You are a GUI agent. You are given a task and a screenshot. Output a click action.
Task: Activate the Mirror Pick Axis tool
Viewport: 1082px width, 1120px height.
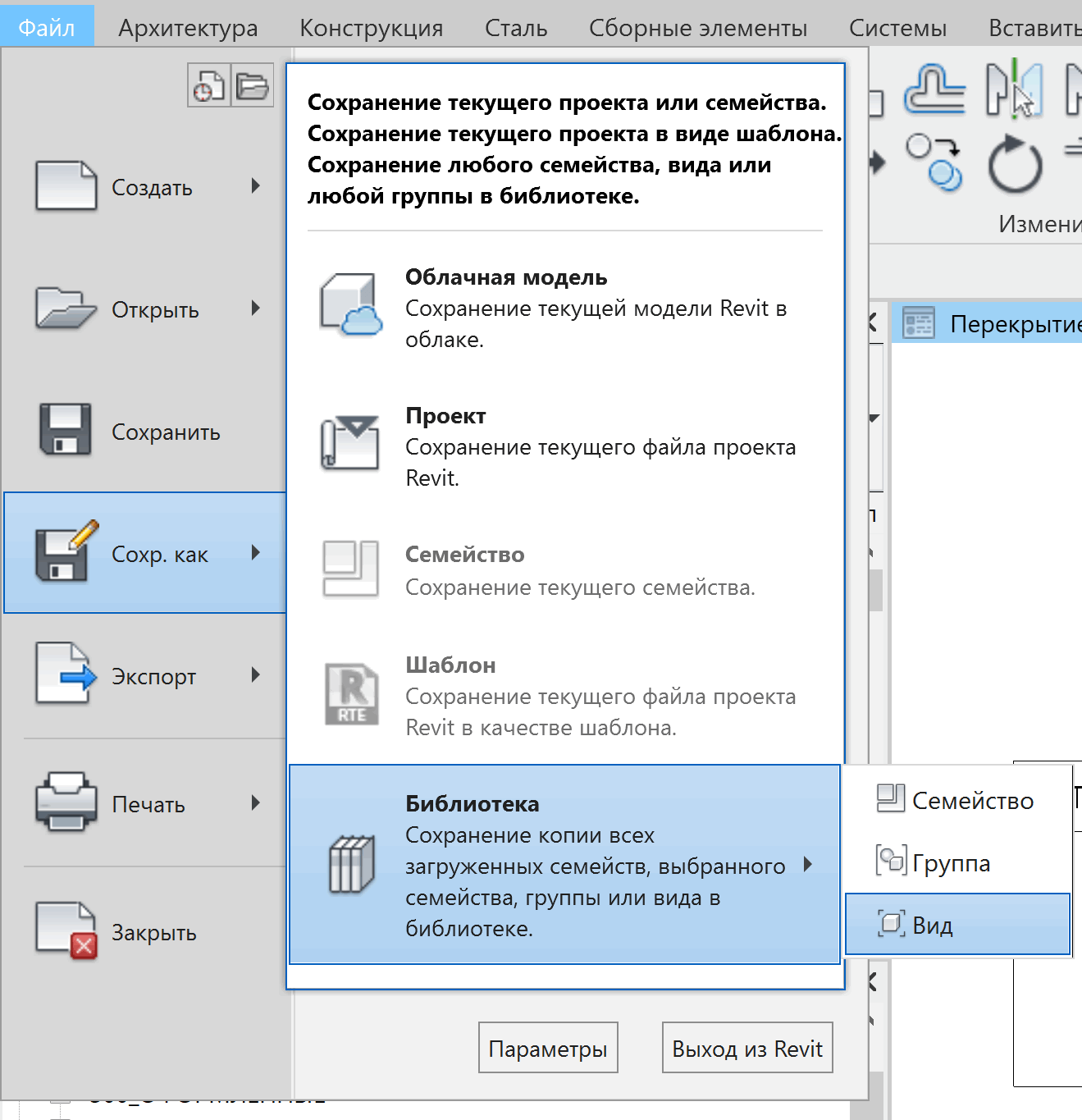click(1015, 89)
